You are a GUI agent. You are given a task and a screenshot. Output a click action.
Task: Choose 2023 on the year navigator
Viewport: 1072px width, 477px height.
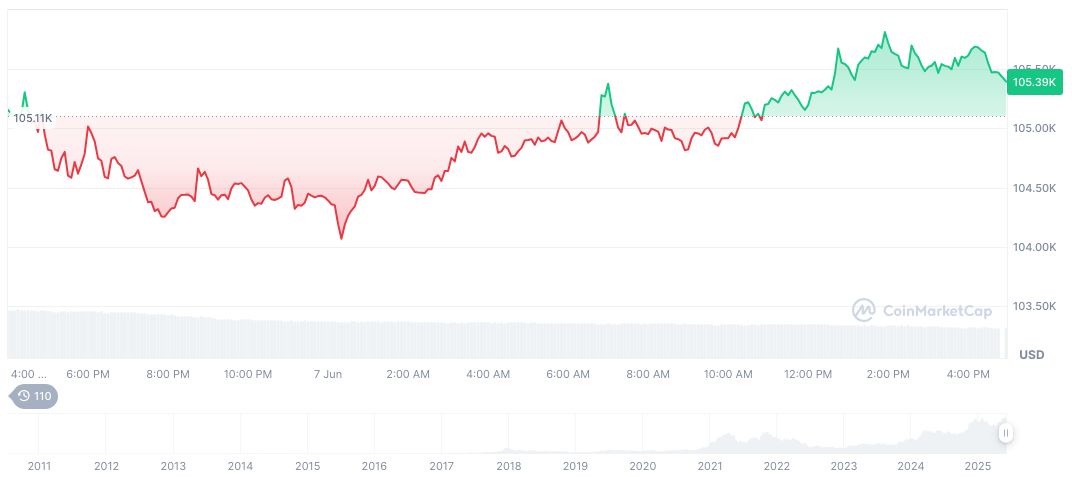coord(844,466)
